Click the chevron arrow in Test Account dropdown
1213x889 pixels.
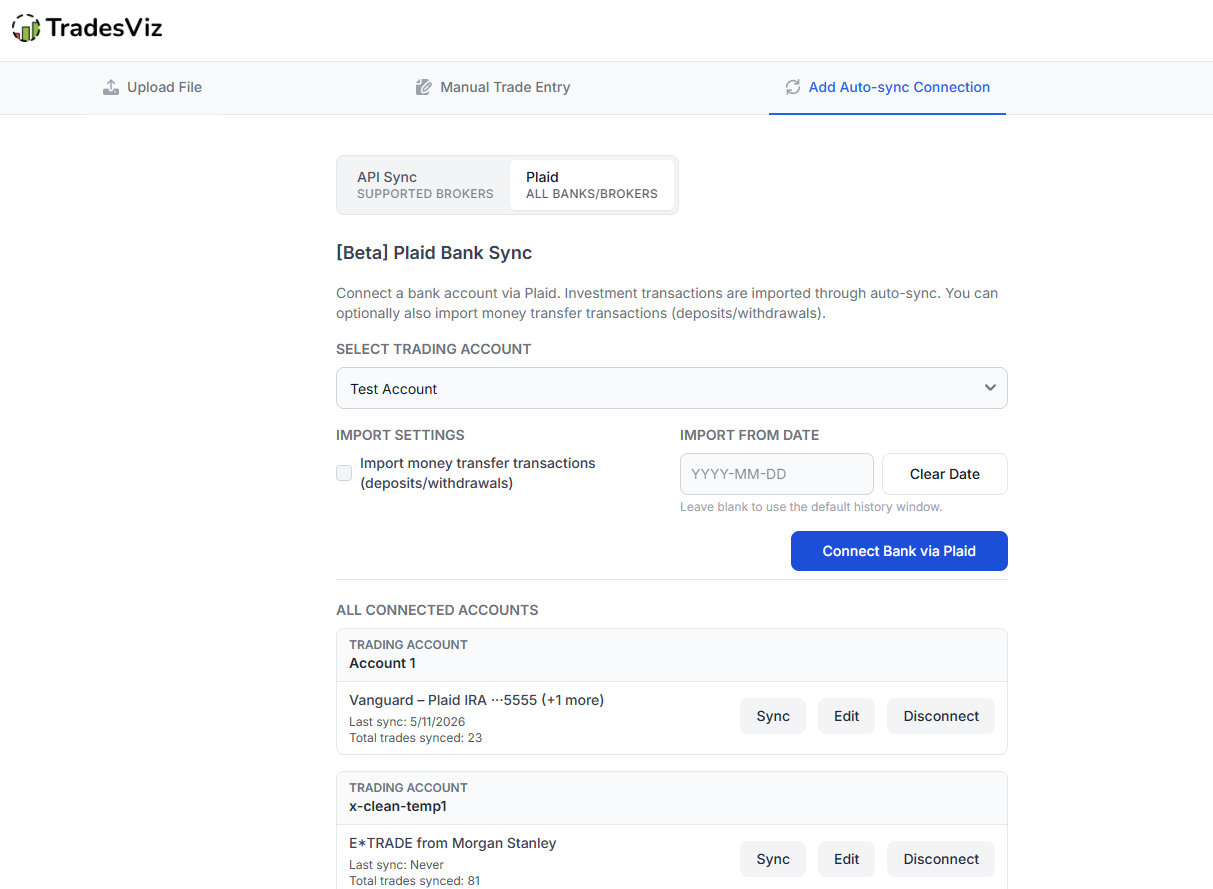coord(990,388)
